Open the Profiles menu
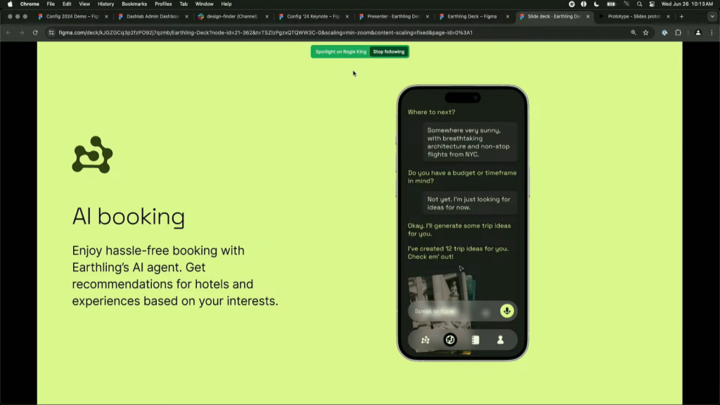Screen dimensions: 720x405 point(163,4)
